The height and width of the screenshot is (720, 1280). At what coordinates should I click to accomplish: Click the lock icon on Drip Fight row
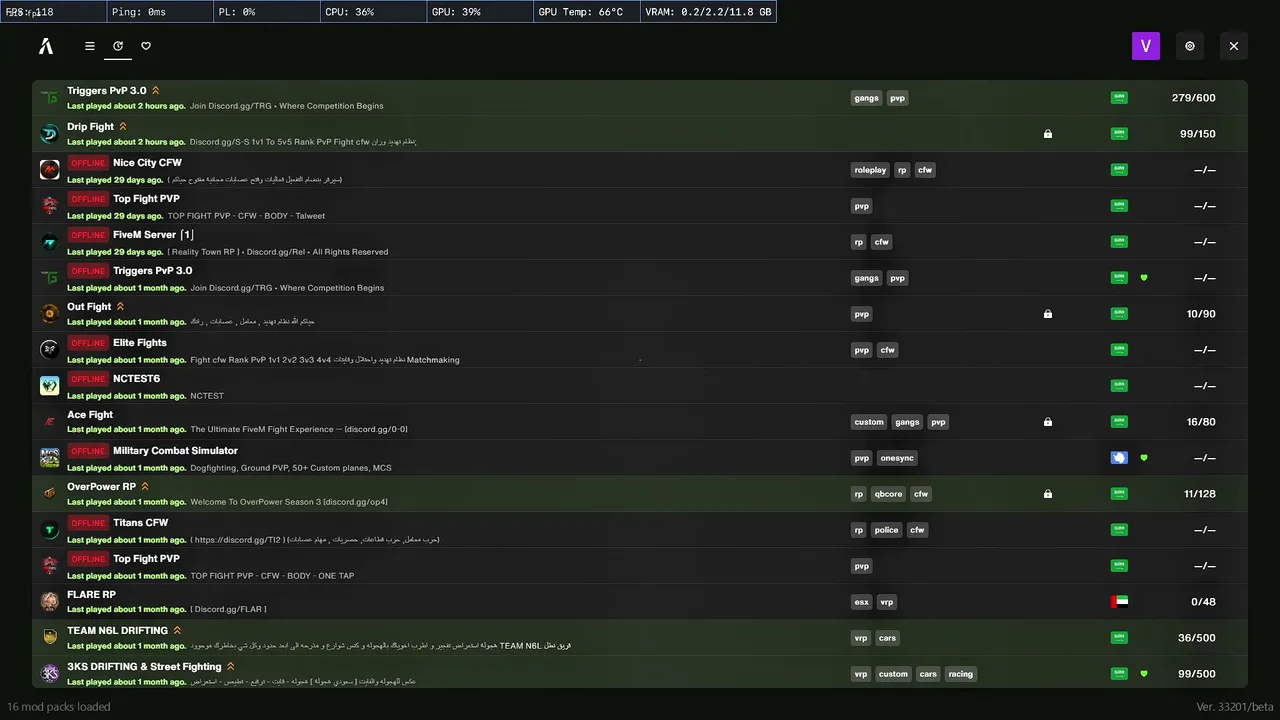[x=1048, y=134]
